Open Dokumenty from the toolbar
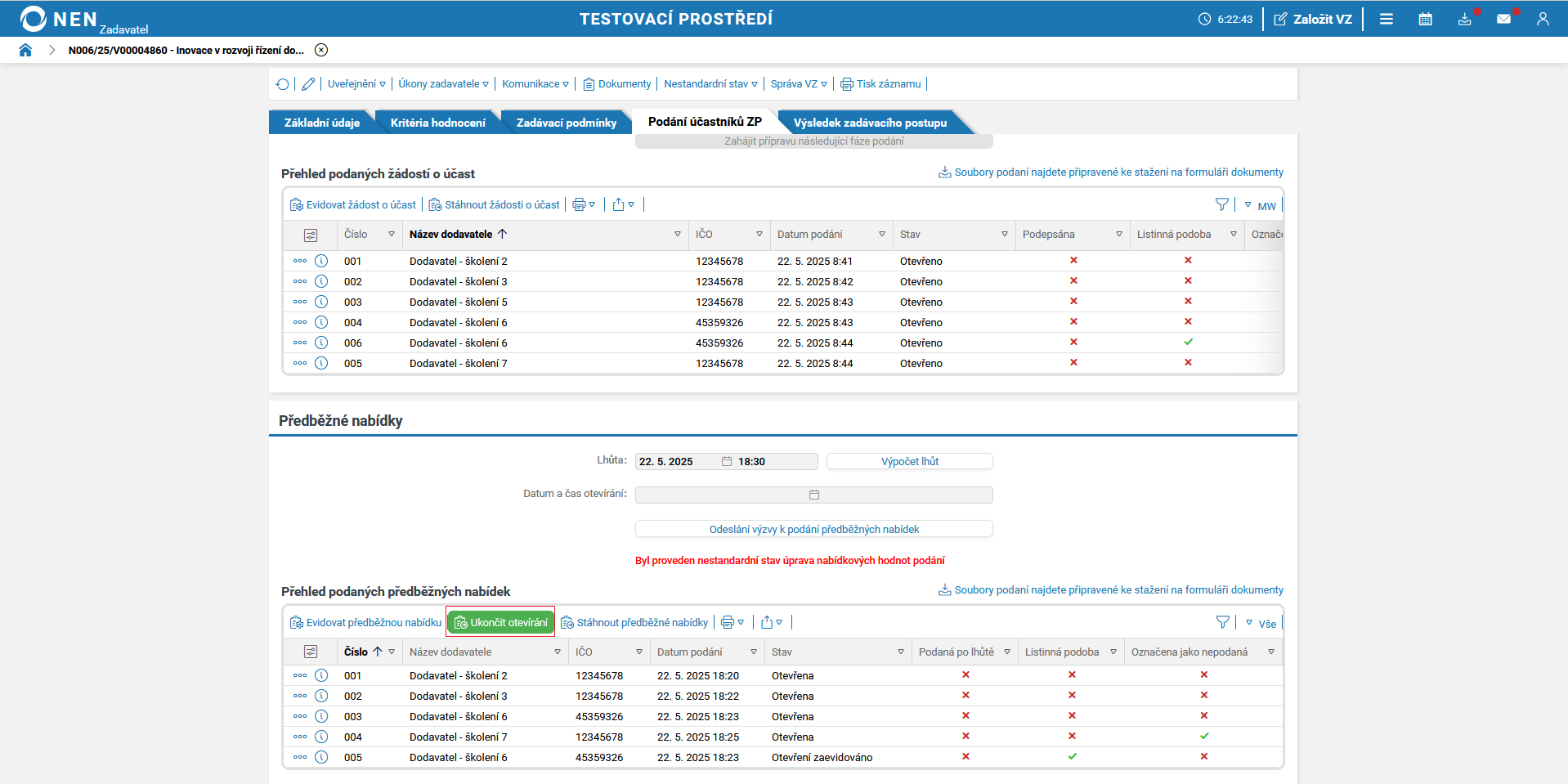This screenshot has height=784, width=1568. [x=617, y=84]
